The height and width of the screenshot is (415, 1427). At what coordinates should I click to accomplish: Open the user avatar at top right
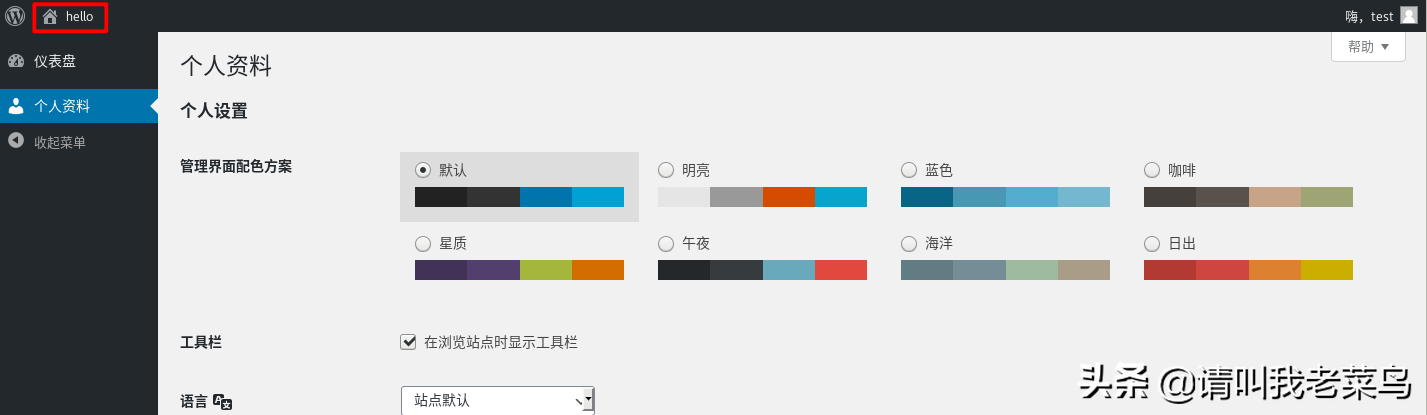1408,16
